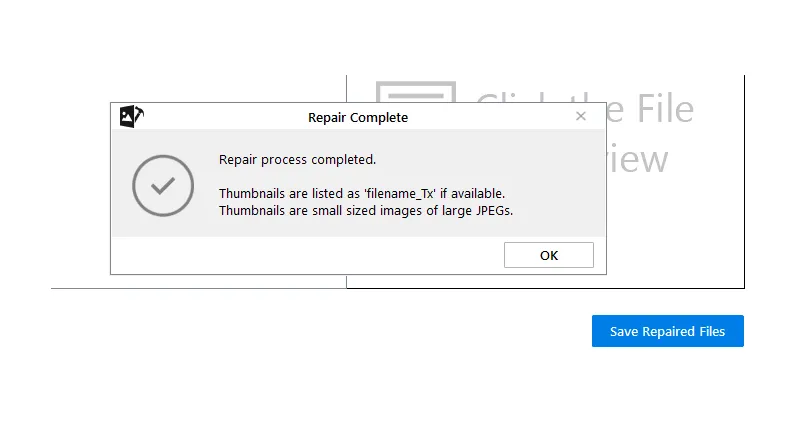Viewport: 803px width, 425px height.
Task: Select the 'Repair process completed.' message
Action: click(x=298, y=160)
